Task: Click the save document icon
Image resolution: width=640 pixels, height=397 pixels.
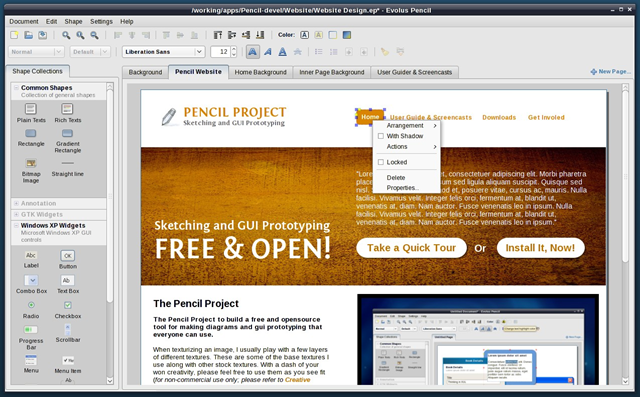Action: (x=42, y=35)
